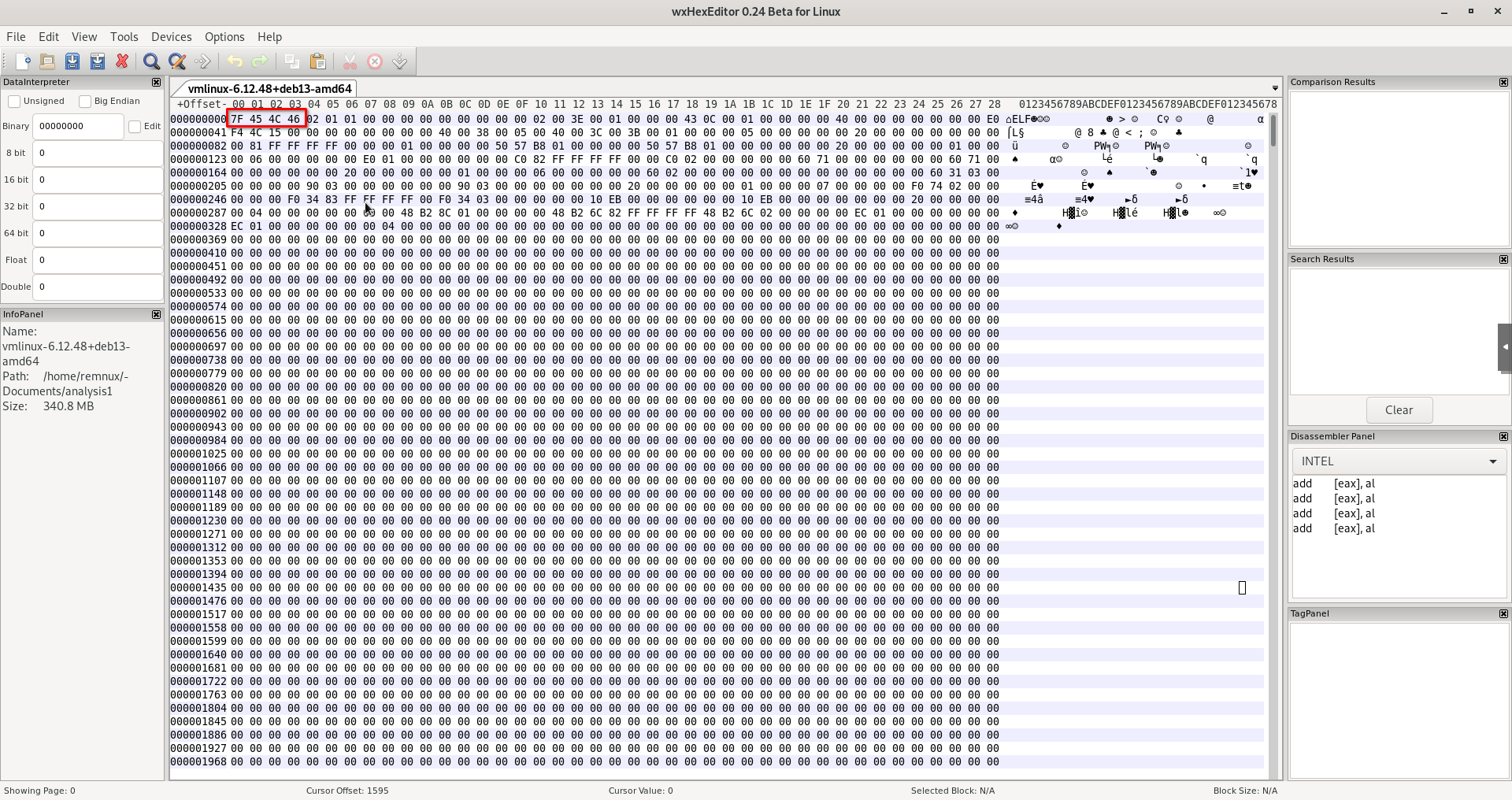Click the Delete circle-X toolbar icon
The width and height of the screenshot is (1512, 800).
tap(375, 61)
